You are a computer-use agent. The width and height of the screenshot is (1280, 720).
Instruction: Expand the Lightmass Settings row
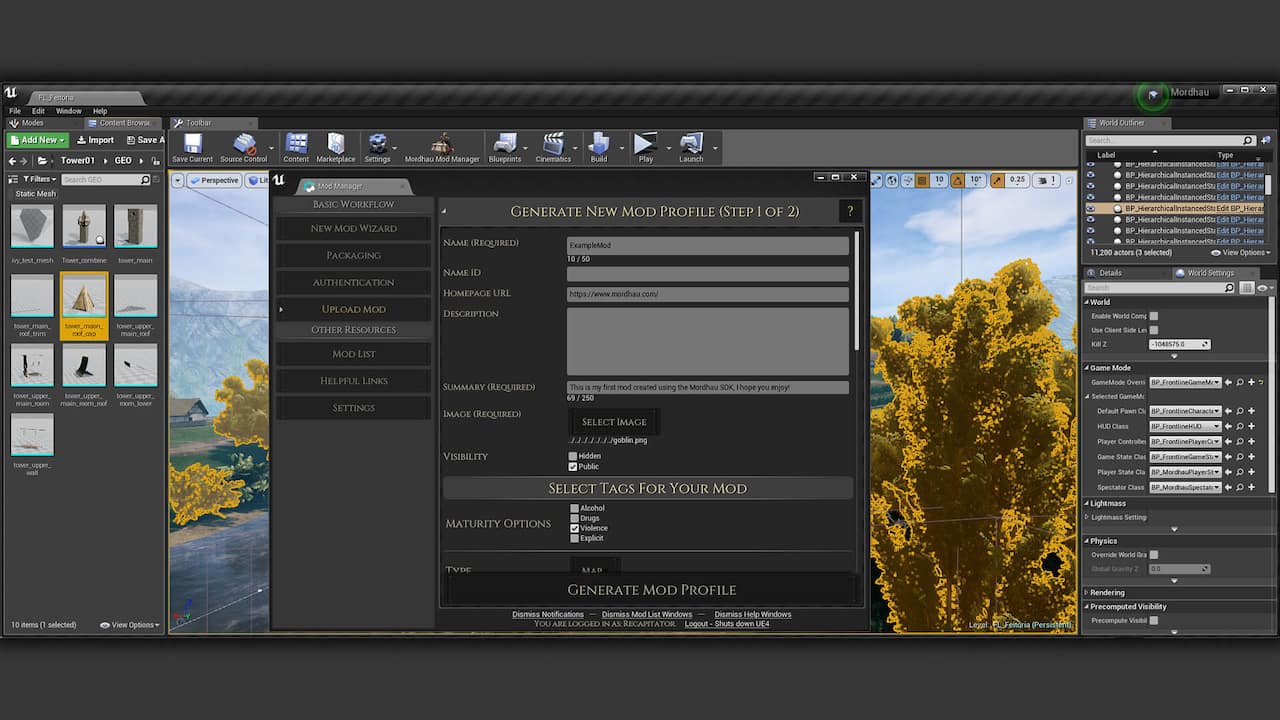[1087, 517]
